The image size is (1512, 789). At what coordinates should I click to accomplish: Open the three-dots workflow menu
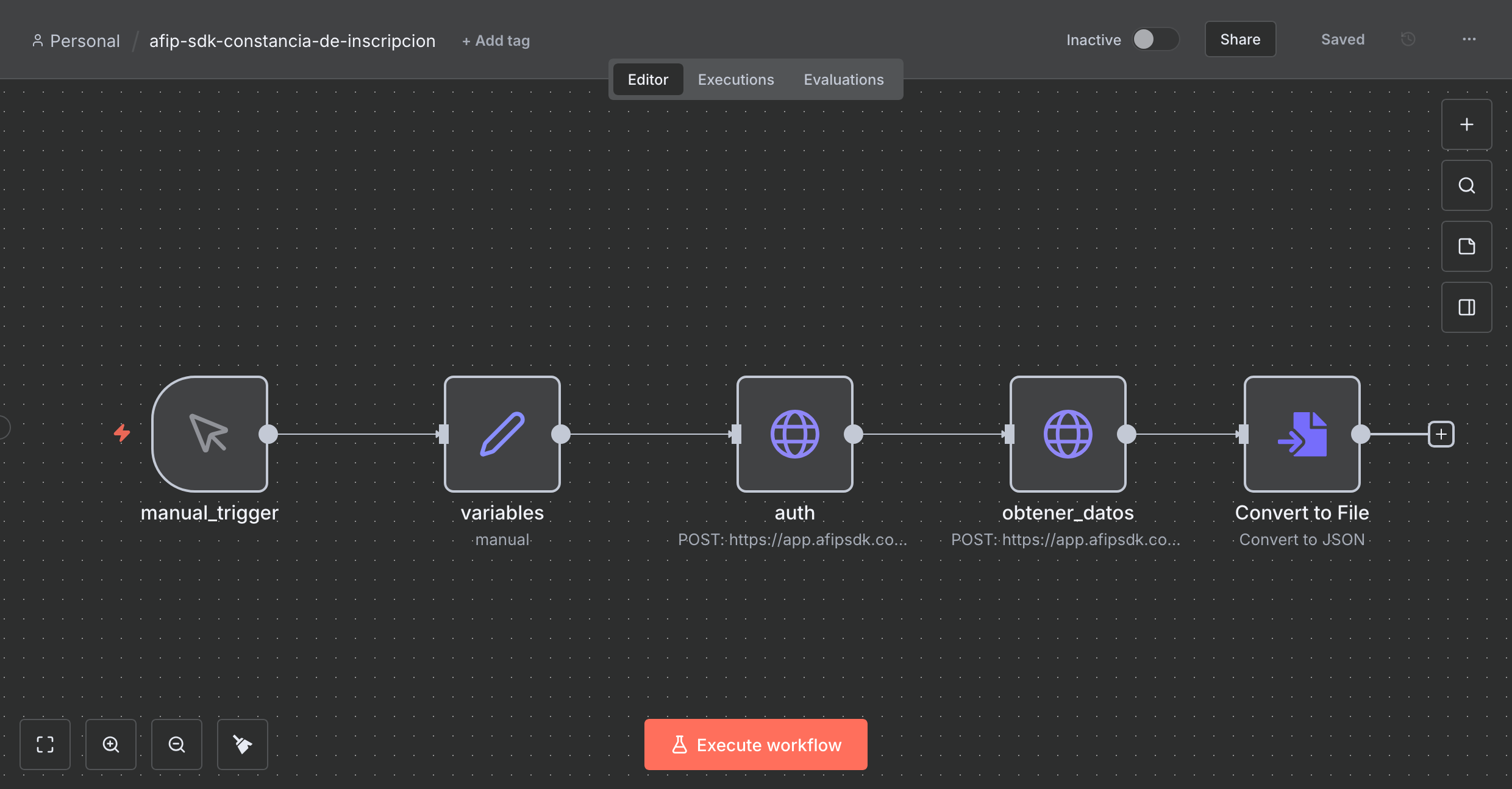pos(1469,40)
